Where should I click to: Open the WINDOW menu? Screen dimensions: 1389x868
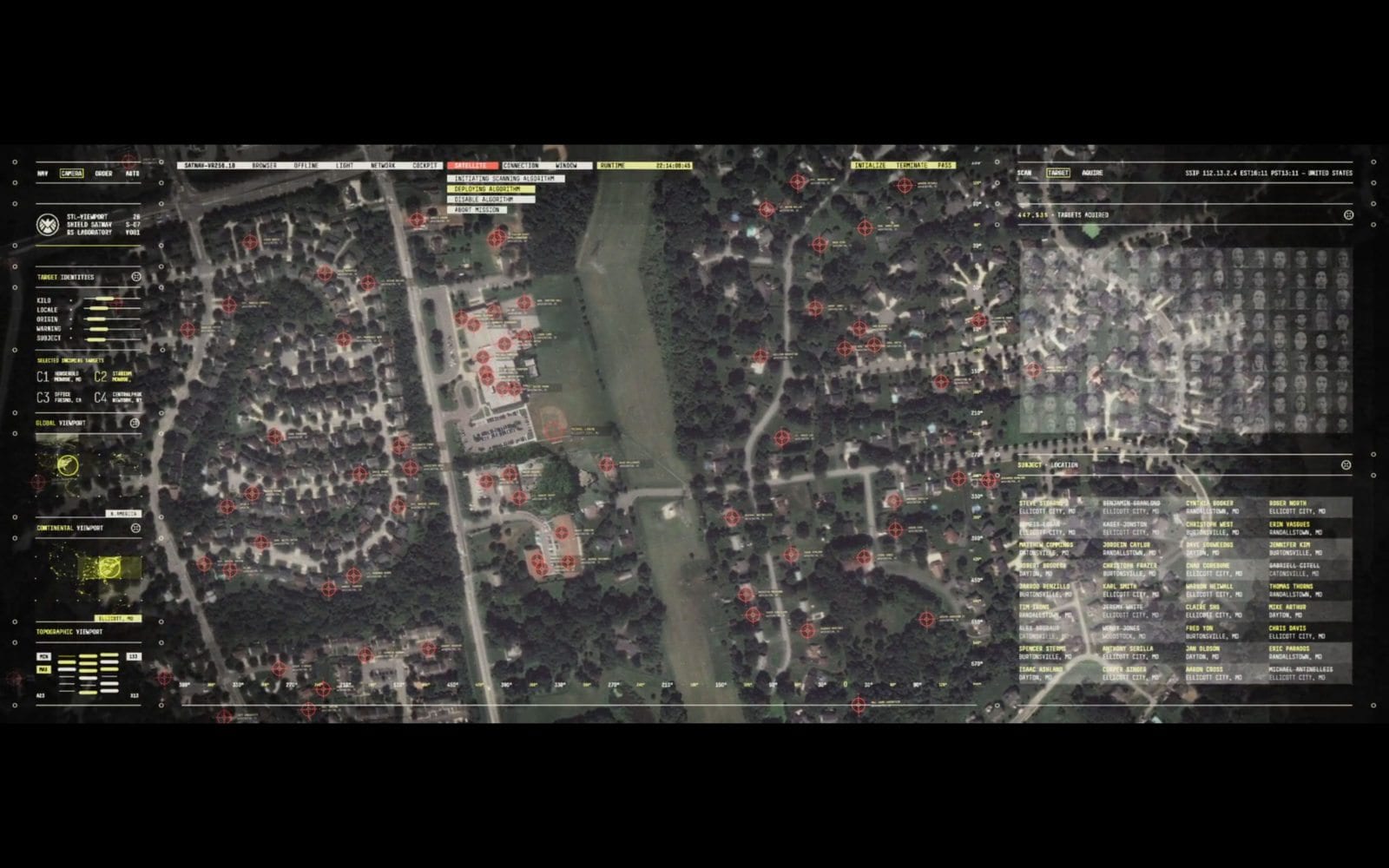pos(566,165)
